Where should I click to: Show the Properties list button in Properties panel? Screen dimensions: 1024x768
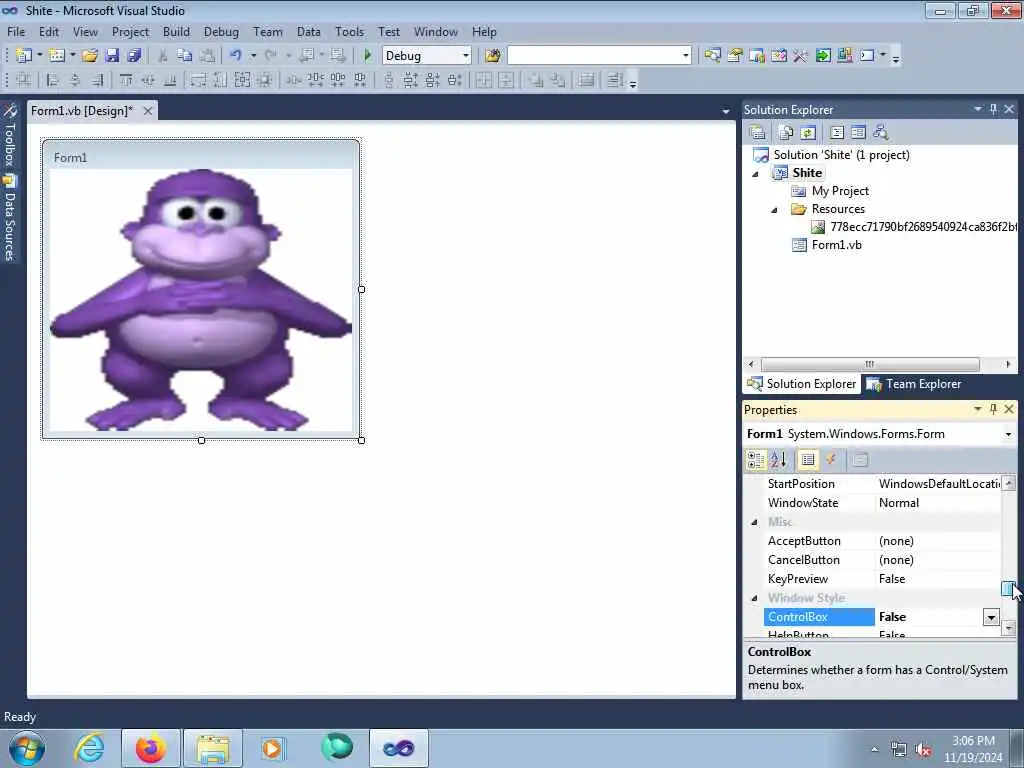tap(808, 460)
